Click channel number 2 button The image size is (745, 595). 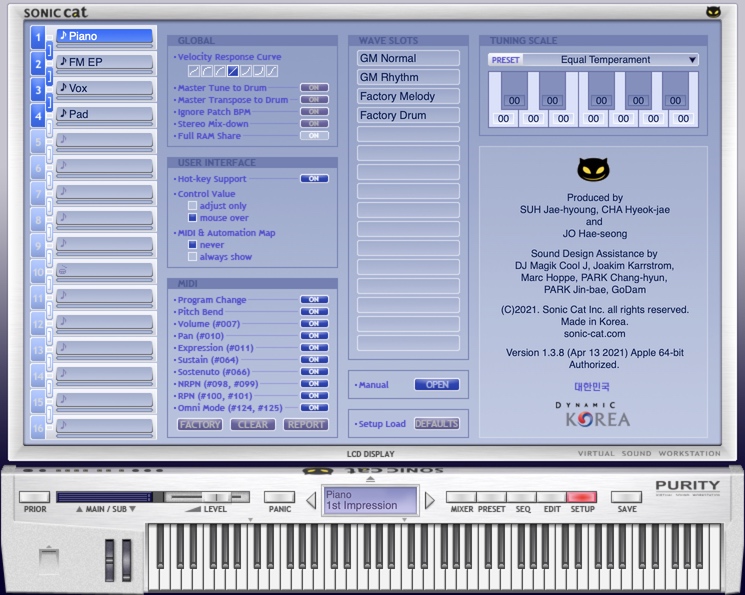[38, 64]
